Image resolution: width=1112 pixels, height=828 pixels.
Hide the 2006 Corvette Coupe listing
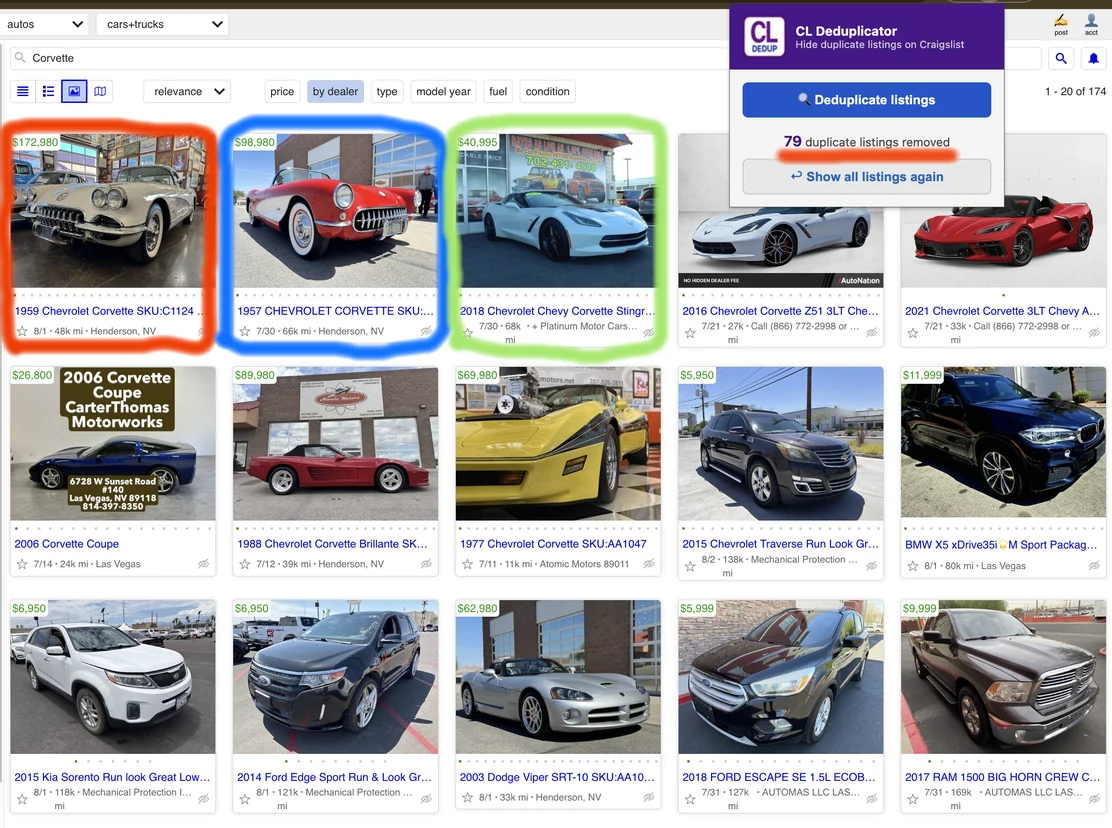pyautogui.click(x=204, y=564)
